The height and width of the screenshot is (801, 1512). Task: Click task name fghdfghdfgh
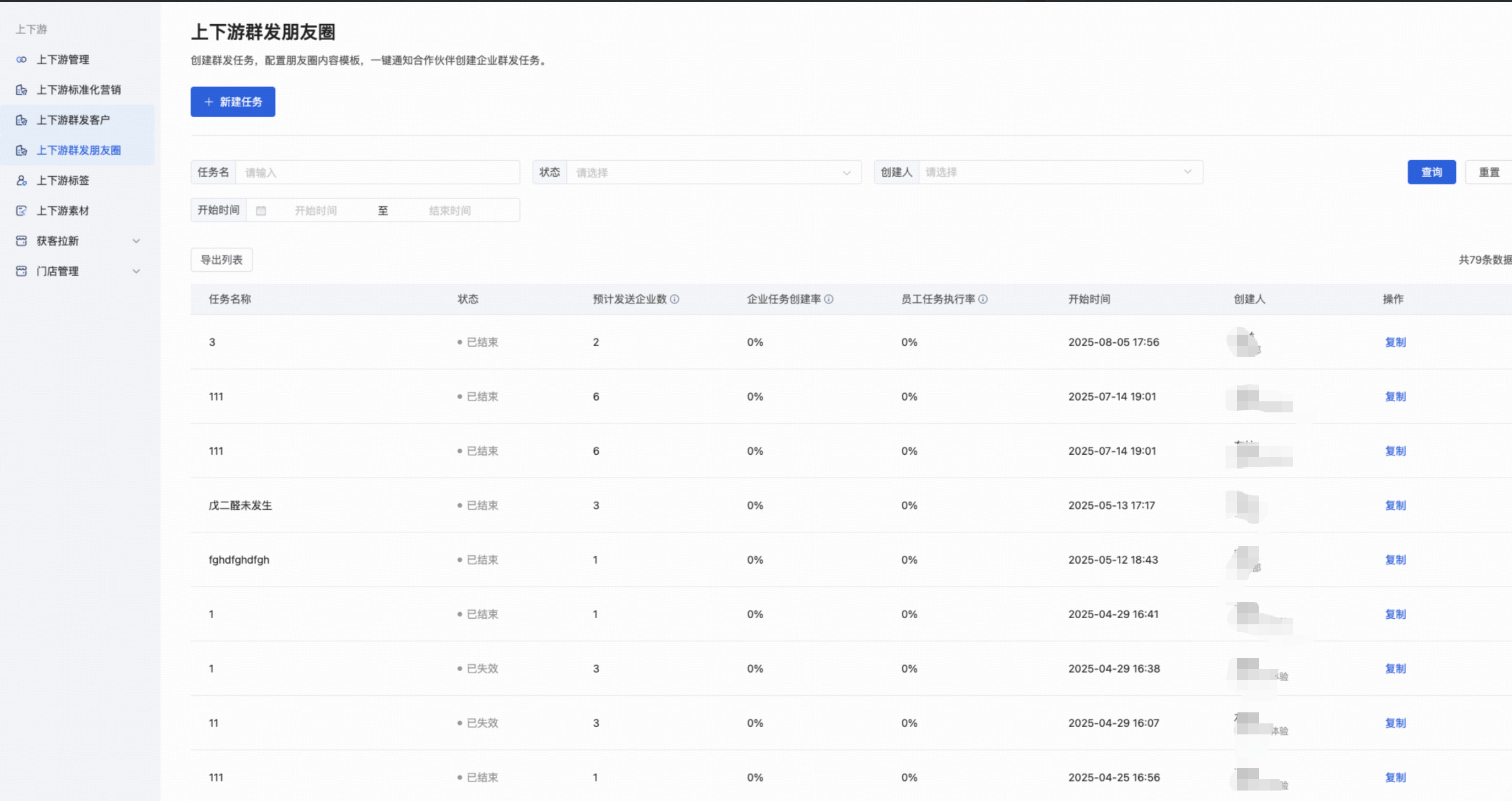(x=239, y=560)
